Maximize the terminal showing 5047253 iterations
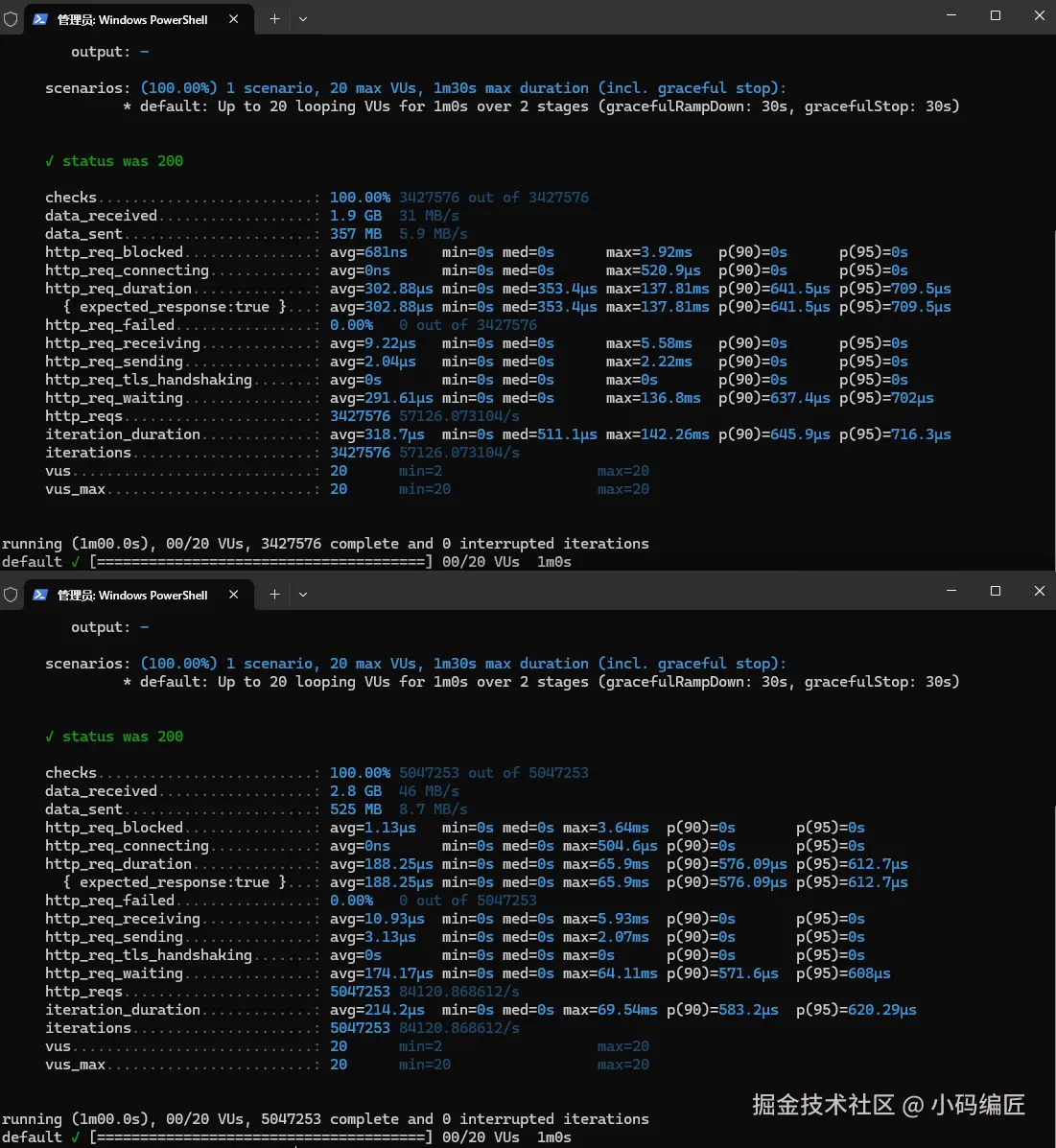Image resolution: width=1056 pixels, height=1148 pixels. coord(996,591)
